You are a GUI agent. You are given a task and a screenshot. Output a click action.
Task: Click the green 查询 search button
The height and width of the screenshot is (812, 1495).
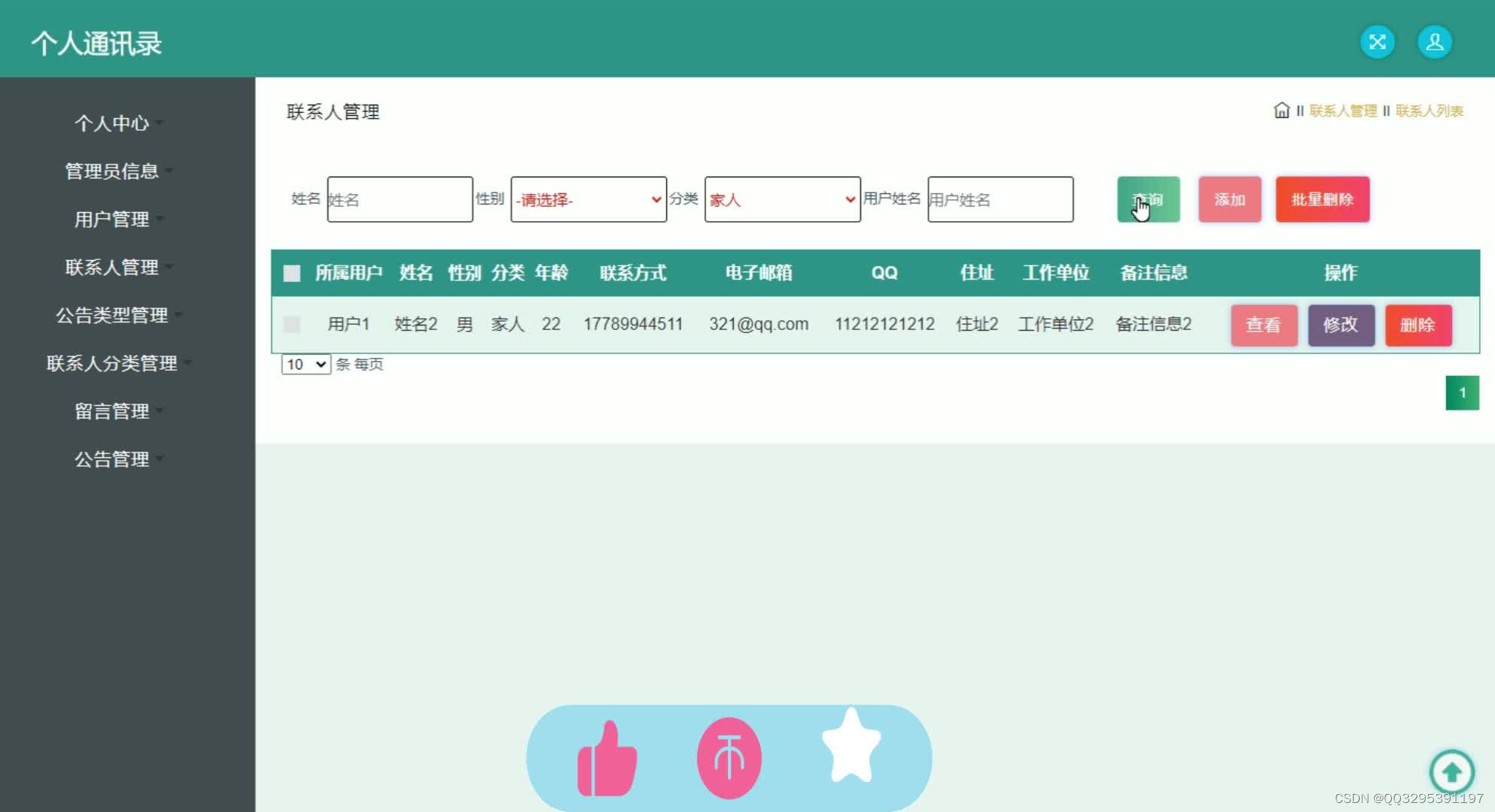tap(1148, 199)
